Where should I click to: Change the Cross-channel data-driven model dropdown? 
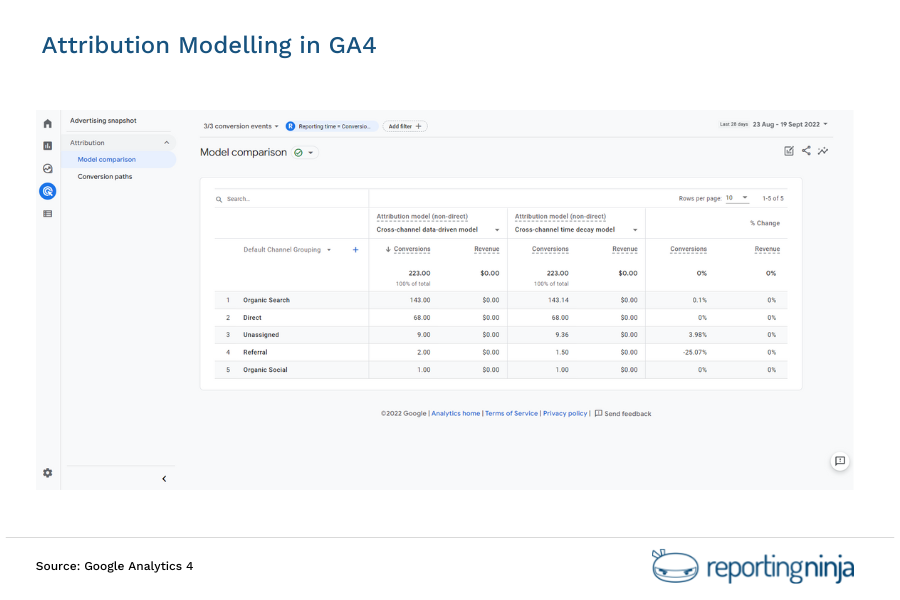click(x=494, y=229)
